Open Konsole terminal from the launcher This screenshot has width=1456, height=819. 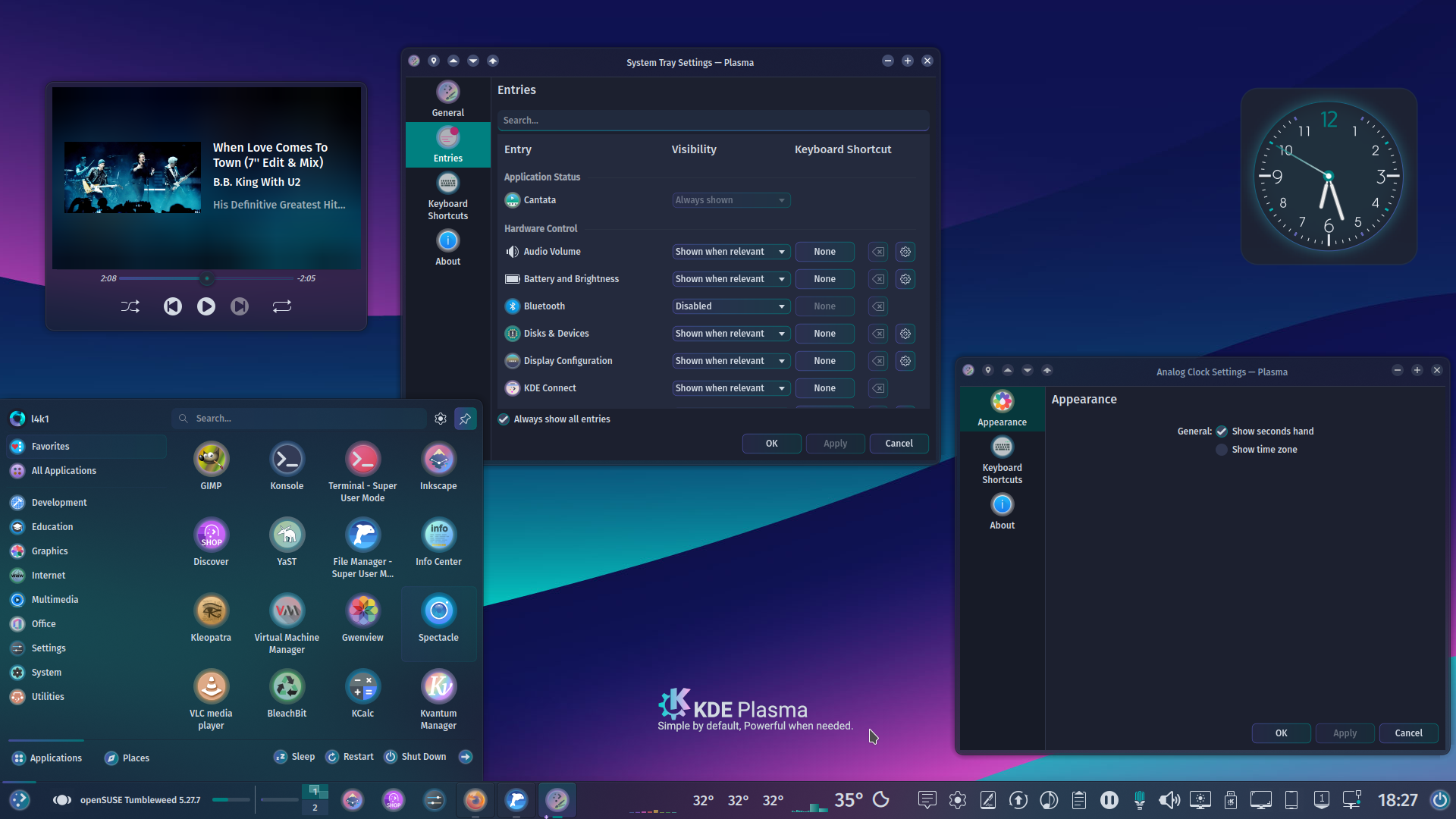click(287, 466)
